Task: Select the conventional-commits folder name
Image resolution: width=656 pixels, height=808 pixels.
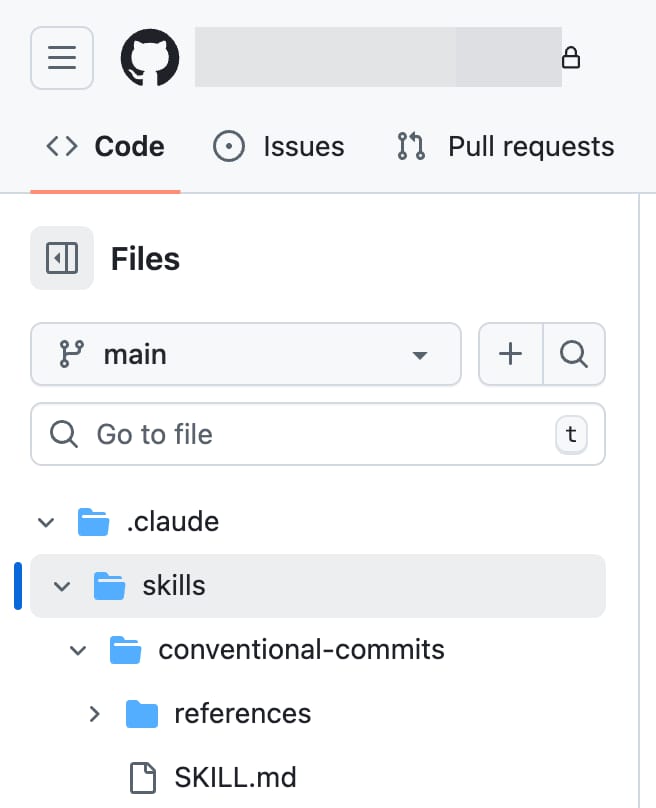Action: (301, 649)
